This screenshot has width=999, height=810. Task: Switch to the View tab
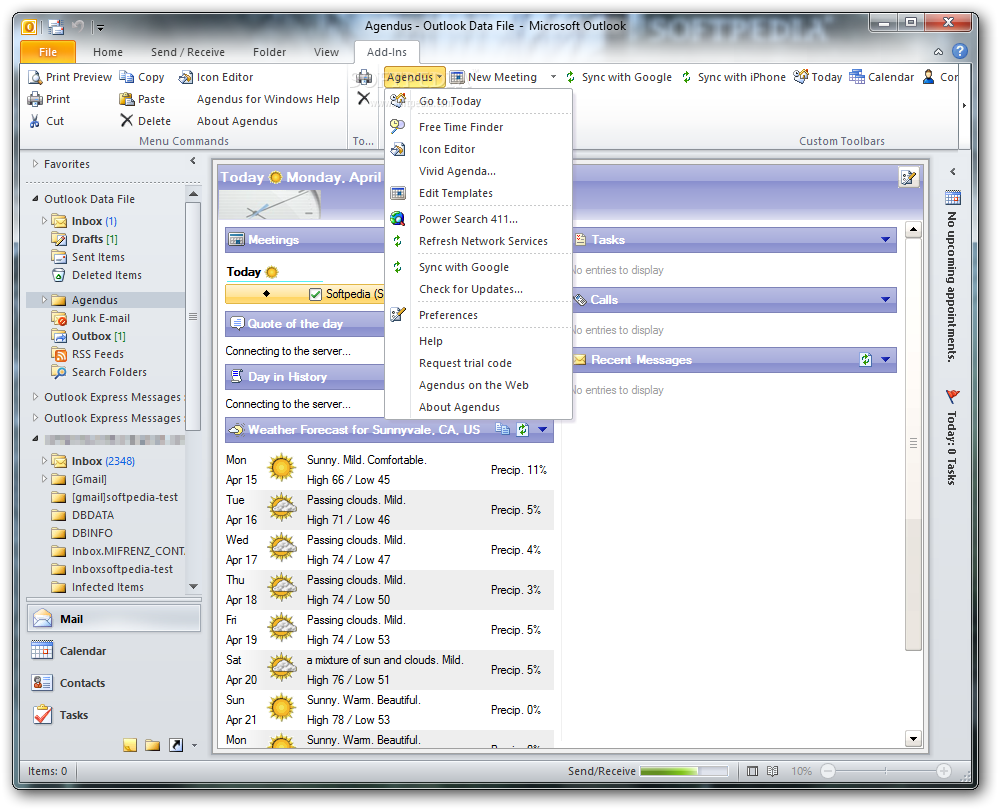coord(326,52)
